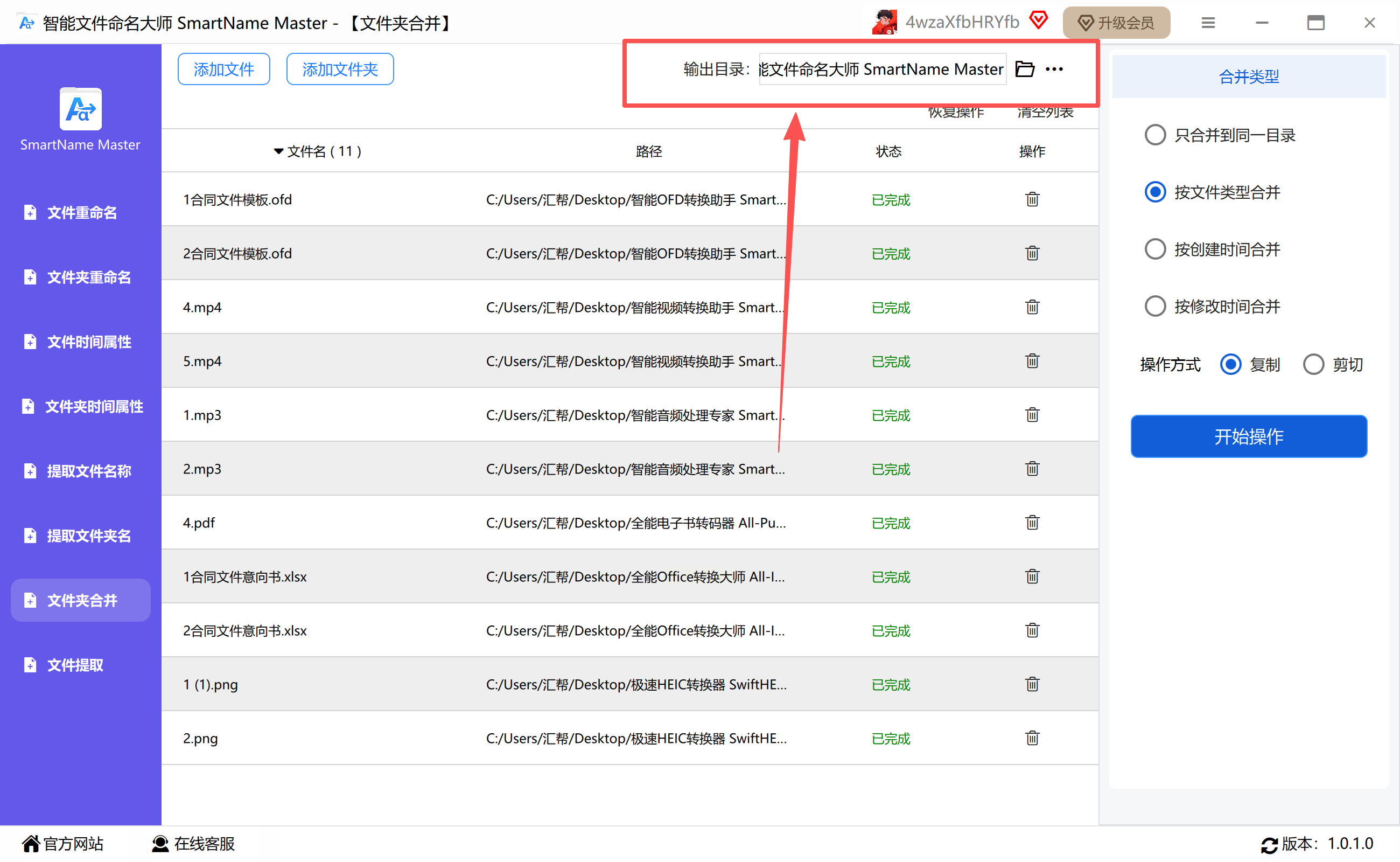Click the user avatar picture

tap(884, 22)
